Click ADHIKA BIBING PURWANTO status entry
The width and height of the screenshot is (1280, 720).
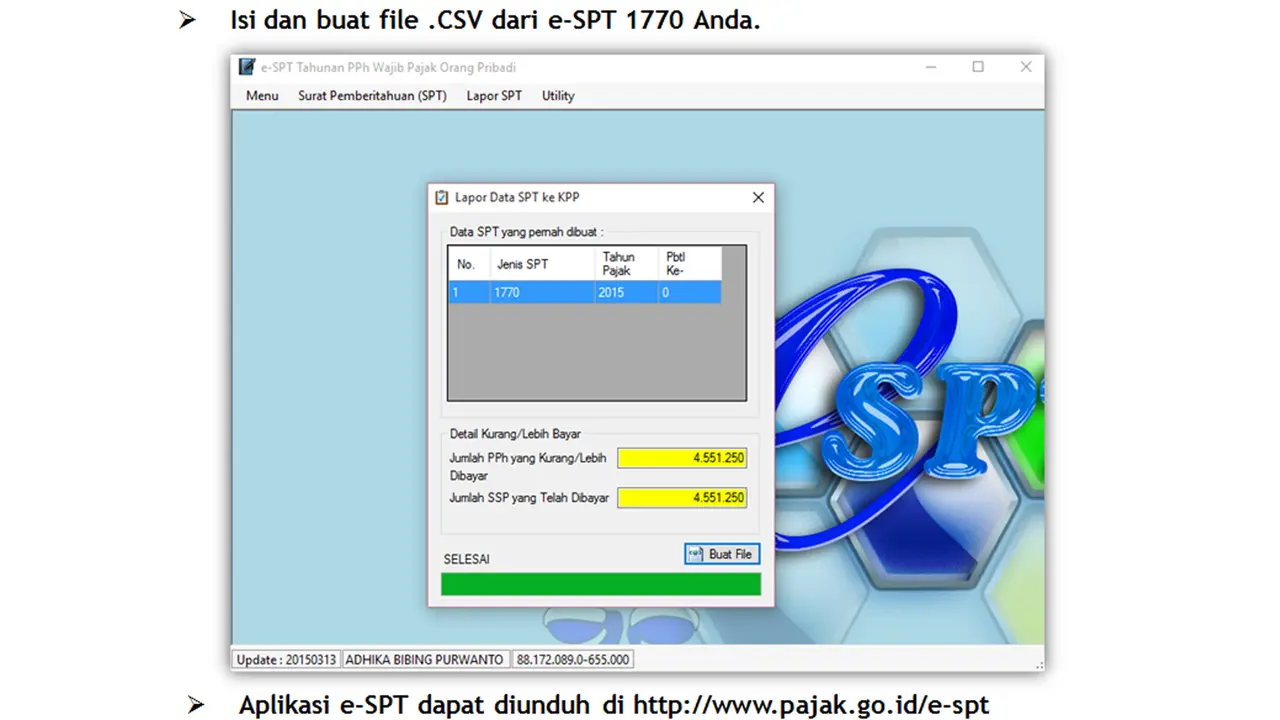[x=426, y=660]
